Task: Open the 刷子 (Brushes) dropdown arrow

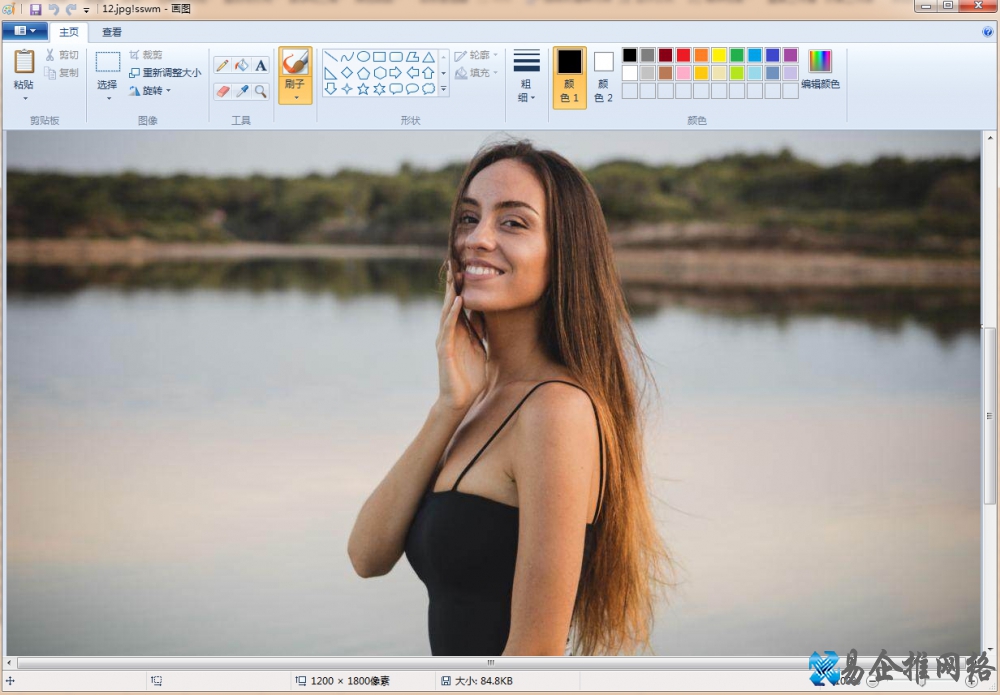Action: (x=295, y=97)
